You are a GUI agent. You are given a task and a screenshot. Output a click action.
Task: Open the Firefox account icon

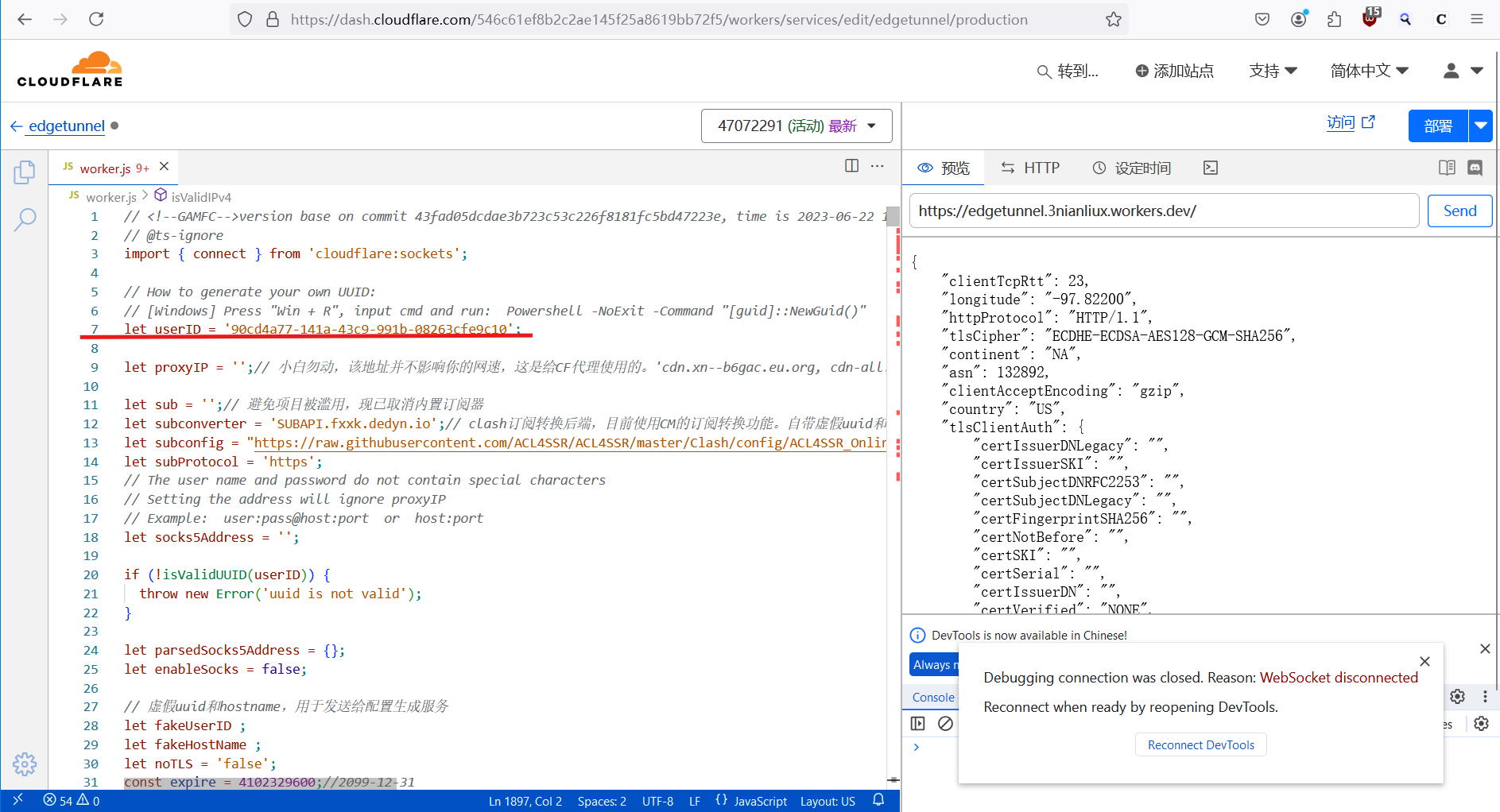point(1299,19)
